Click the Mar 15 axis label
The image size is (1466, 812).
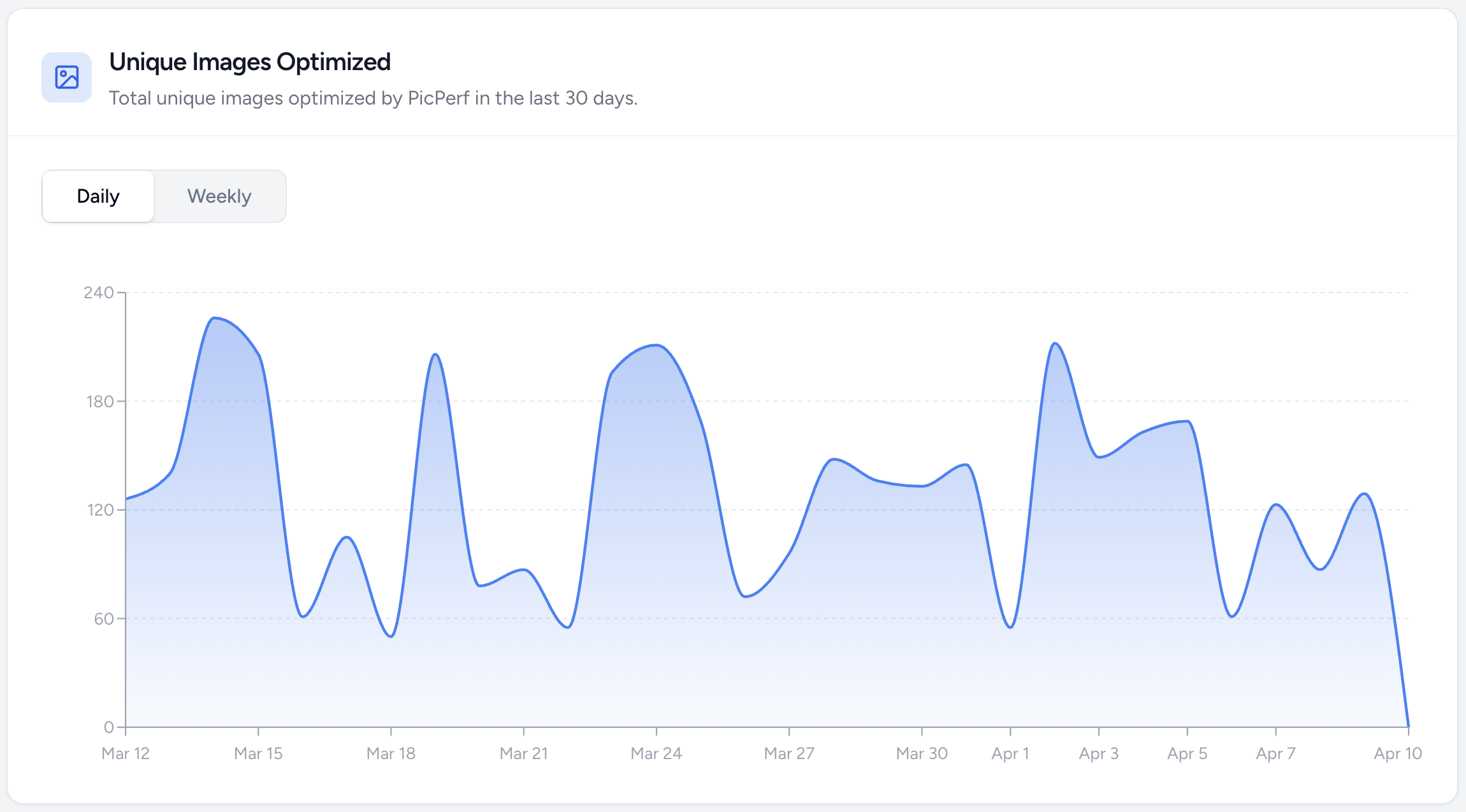pos(258,753)
